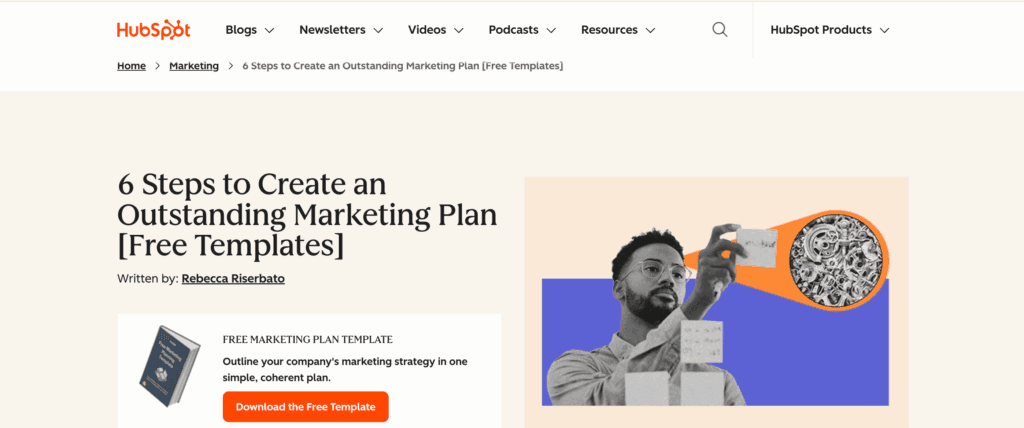This screenshot has width=1024, height=428.
Task: Click the 6 Steps article headline
Action: (307, 214)
